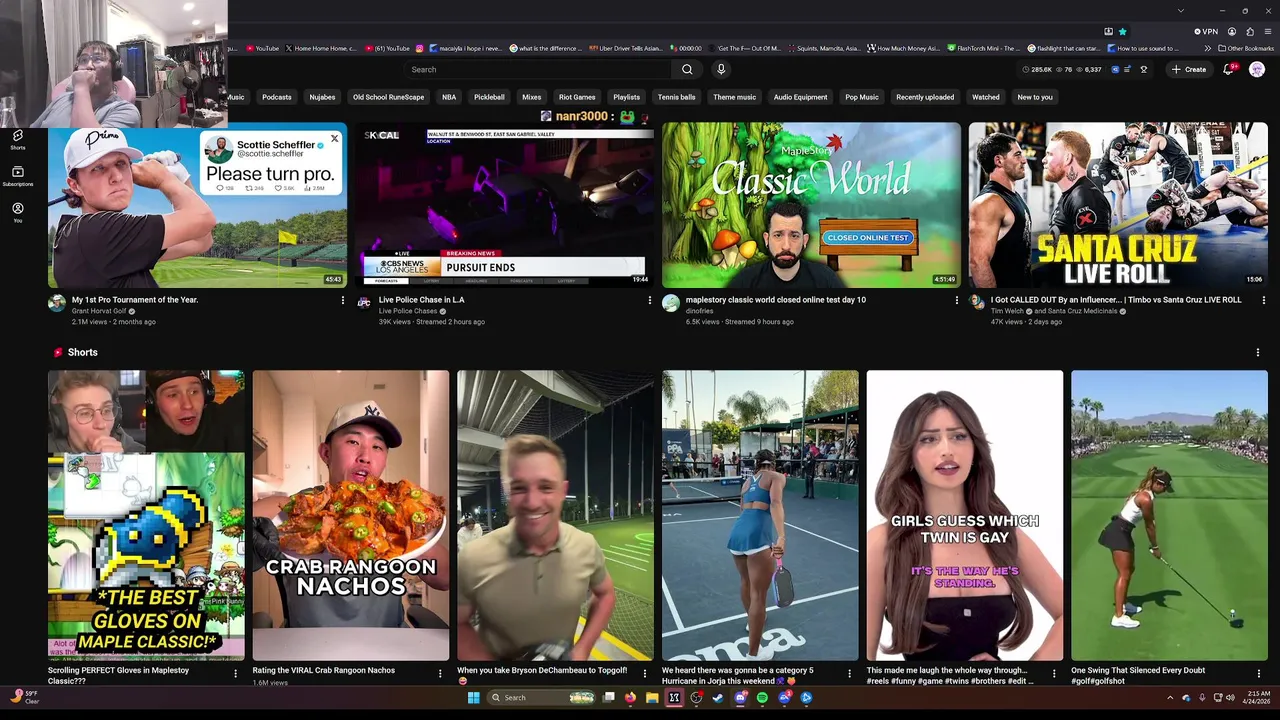Expand the bookmarks overflow chevron
The width and height of the screenshot is (1280, 720).
(x=1207, y=48)
